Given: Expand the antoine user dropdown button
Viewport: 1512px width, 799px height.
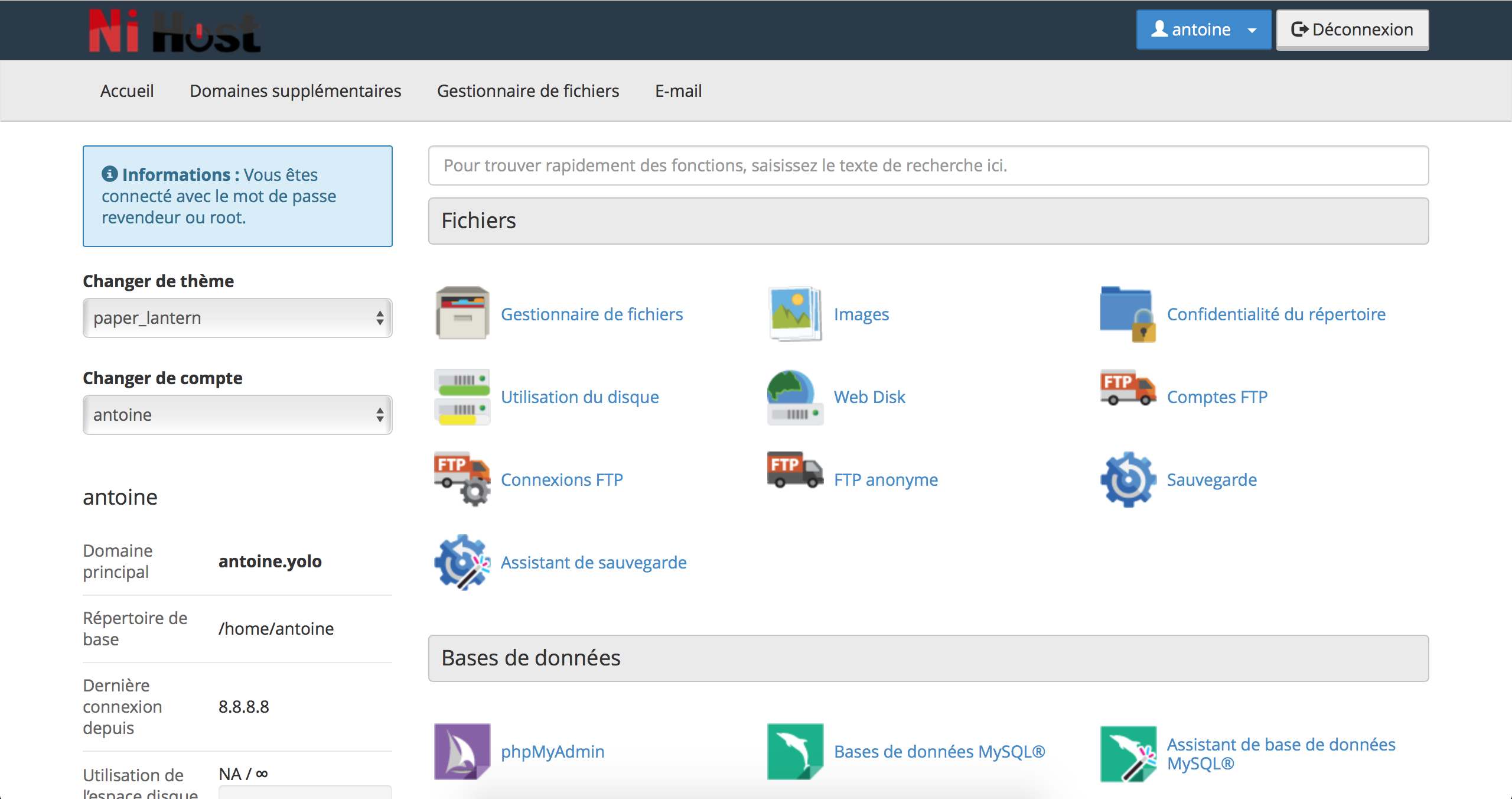Looking at the screenshot, I should pyautogui.click(x=1204, y=30).
